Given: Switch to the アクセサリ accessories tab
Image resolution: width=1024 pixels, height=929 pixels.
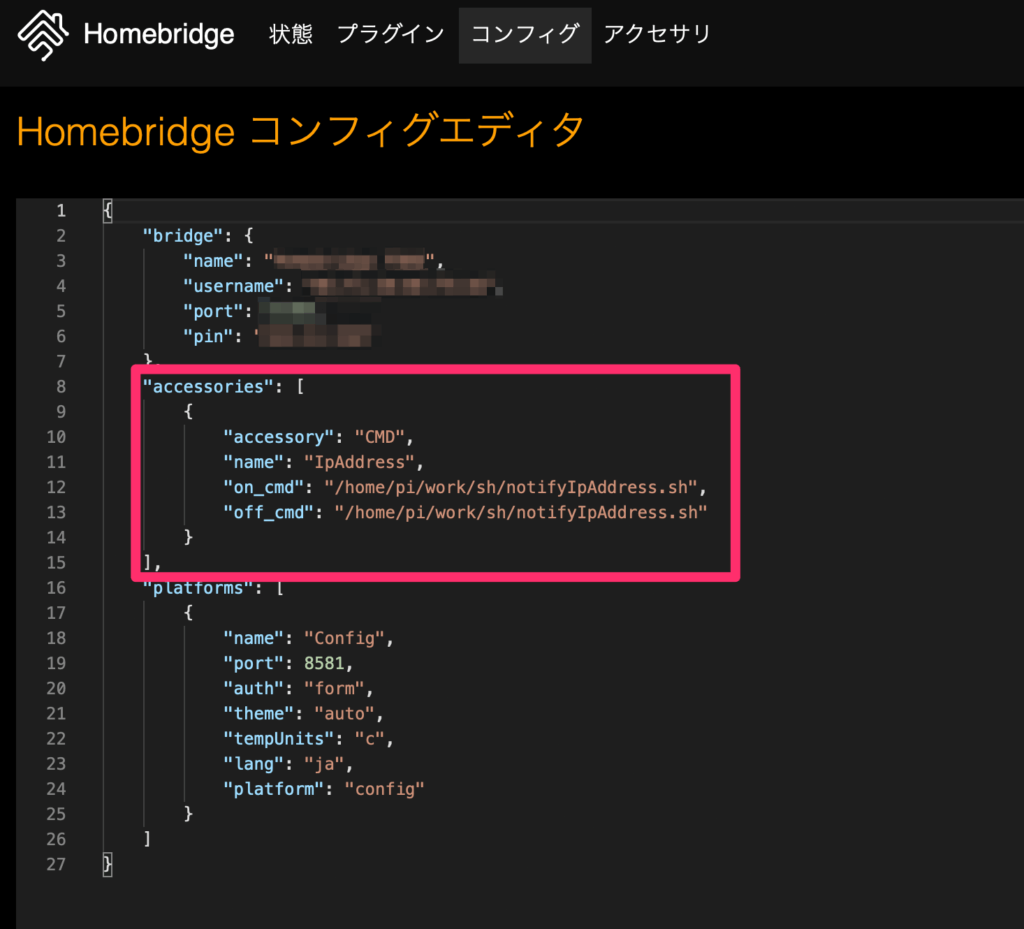Looking at the screenshot, I should pyautogui.click(x=656, y=34).
